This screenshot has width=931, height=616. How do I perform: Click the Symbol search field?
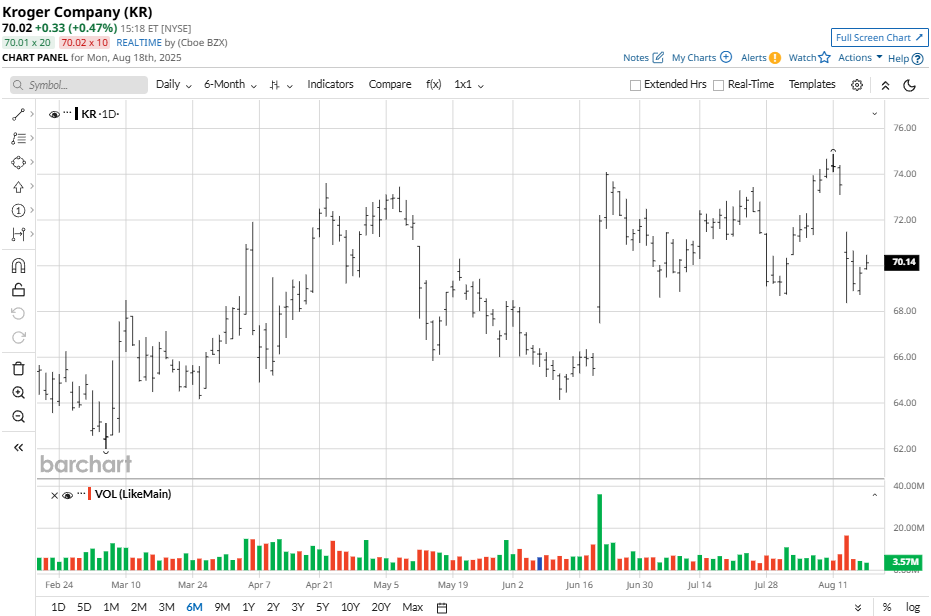(79, 85)
